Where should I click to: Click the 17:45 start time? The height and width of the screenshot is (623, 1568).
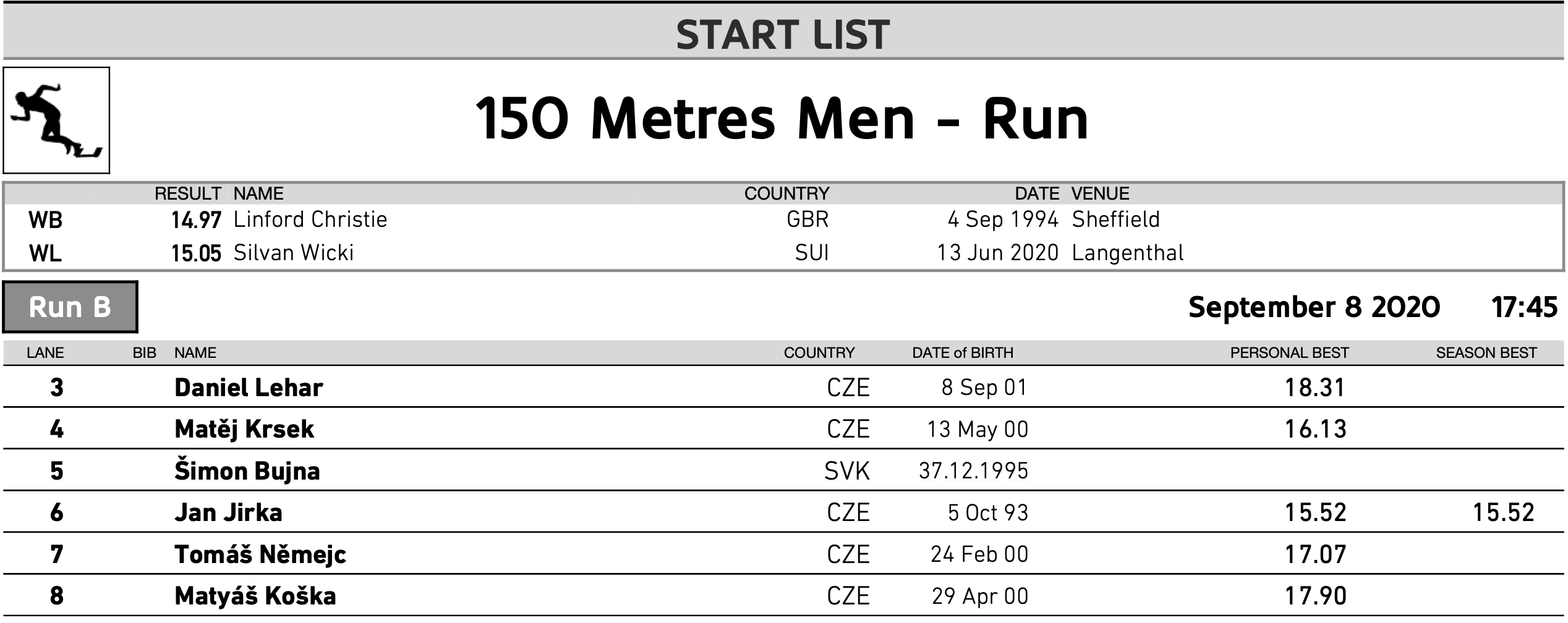(1524, 307)
